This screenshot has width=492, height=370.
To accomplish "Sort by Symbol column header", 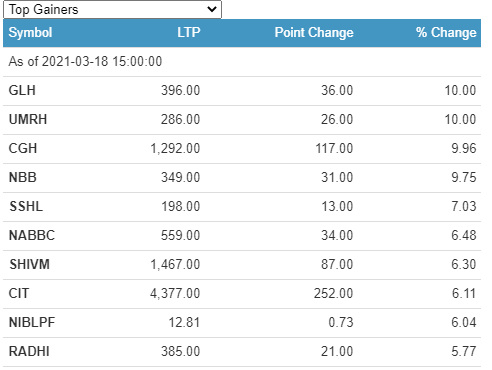I will tap(30, 33).
